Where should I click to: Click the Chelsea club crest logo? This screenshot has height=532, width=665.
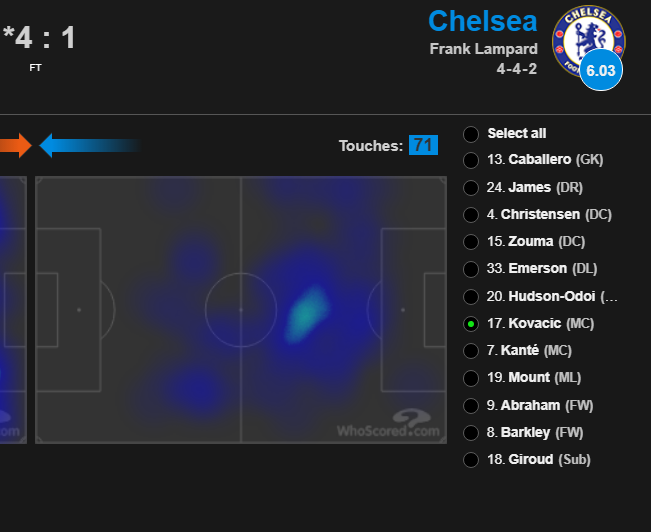pyautogui.click(x=588, y=41)
